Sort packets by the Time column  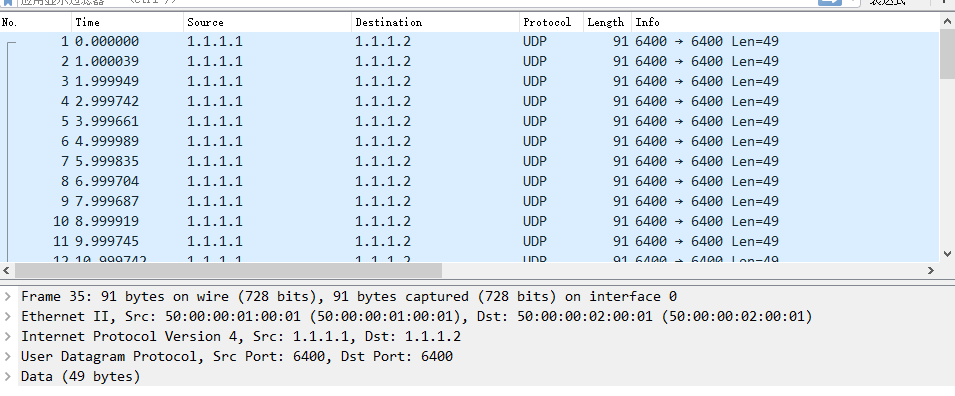point(128,23)
